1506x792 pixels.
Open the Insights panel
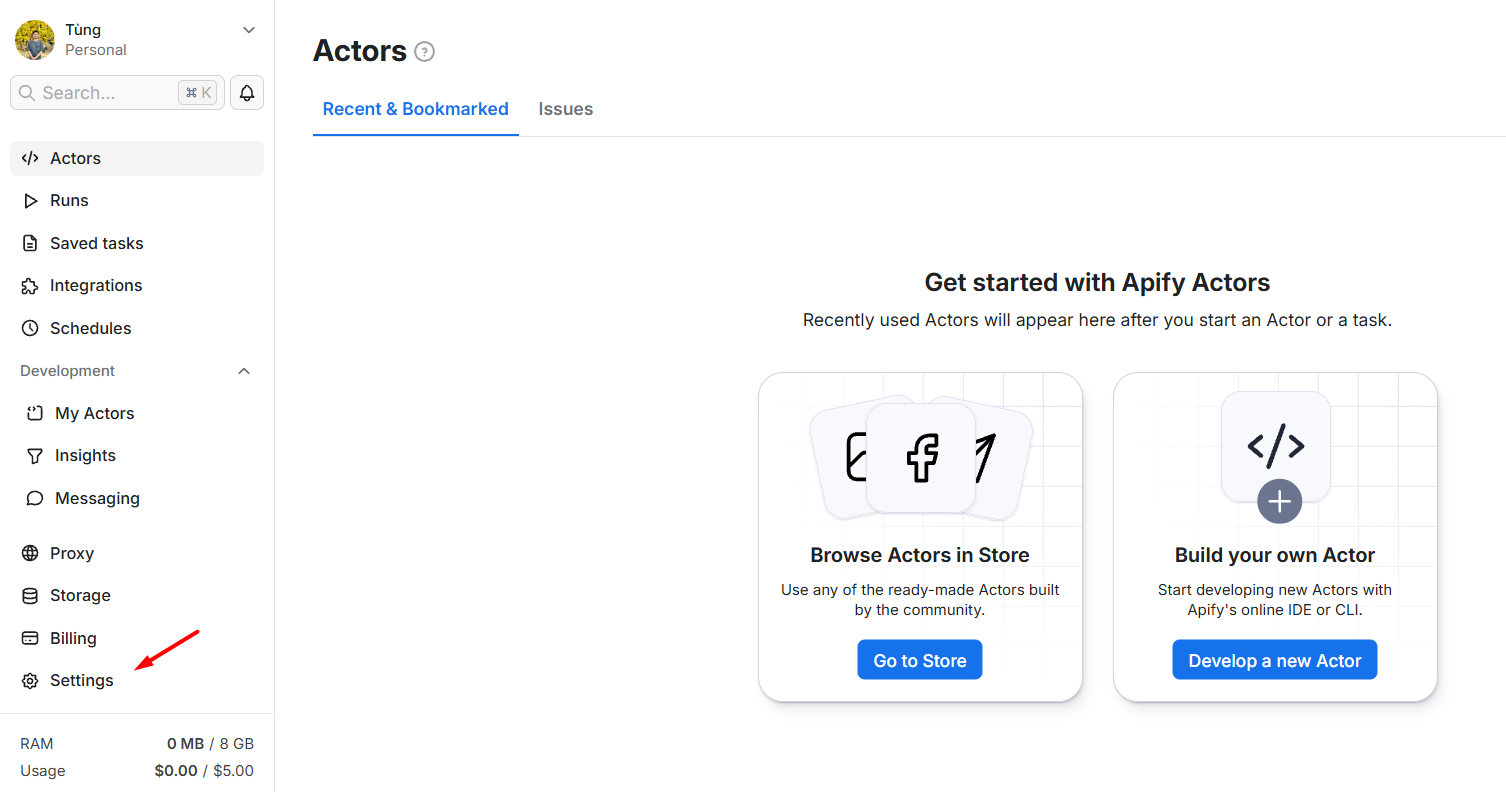85,455
